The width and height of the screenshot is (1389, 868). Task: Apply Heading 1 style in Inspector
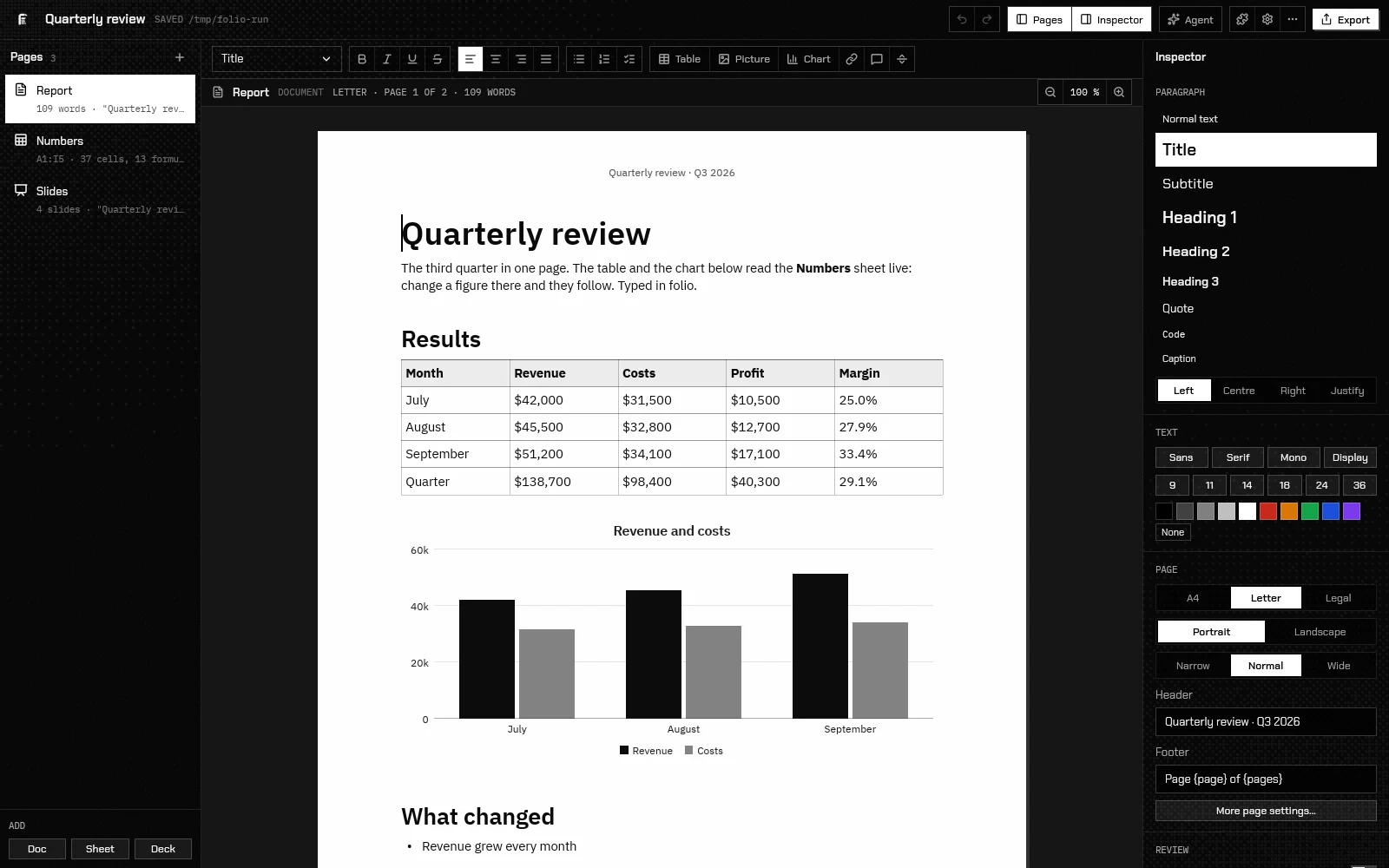[x=1266, y=218]
